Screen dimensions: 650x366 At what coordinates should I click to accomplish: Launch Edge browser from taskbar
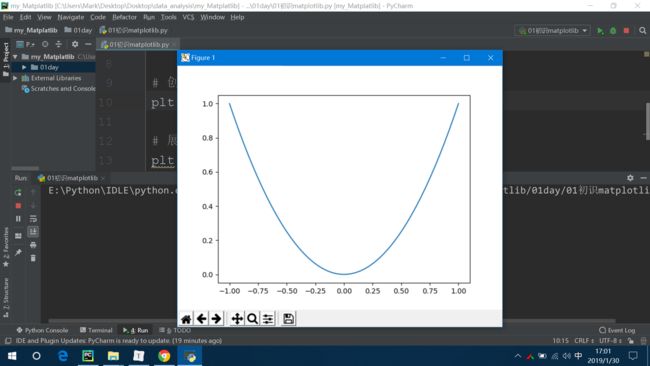coord(63,356)
